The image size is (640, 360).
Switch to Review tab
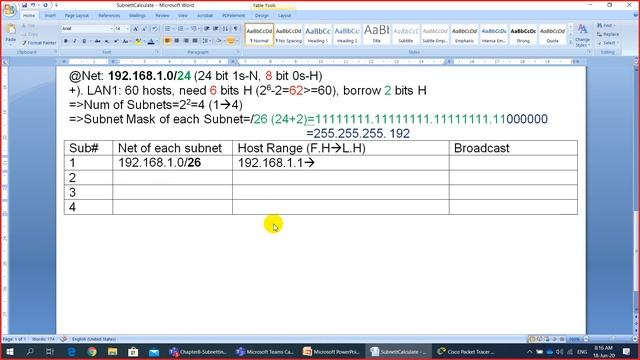tap(162, 16)
